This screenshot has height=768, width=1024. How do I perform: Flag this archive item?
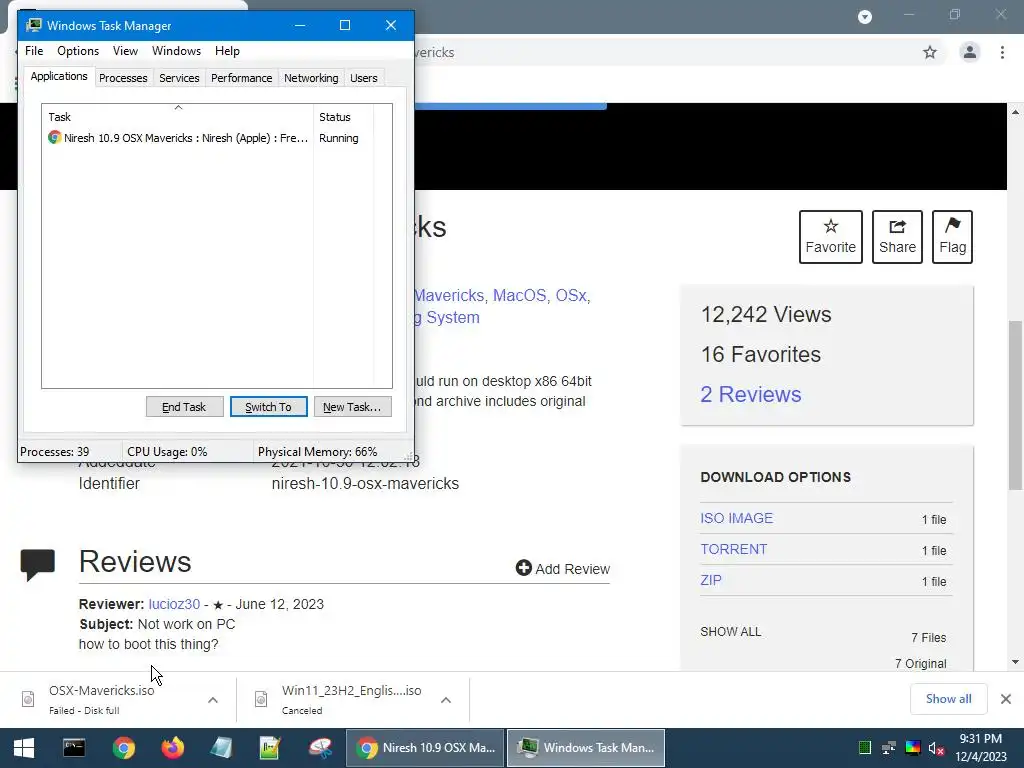click(952, 236)
